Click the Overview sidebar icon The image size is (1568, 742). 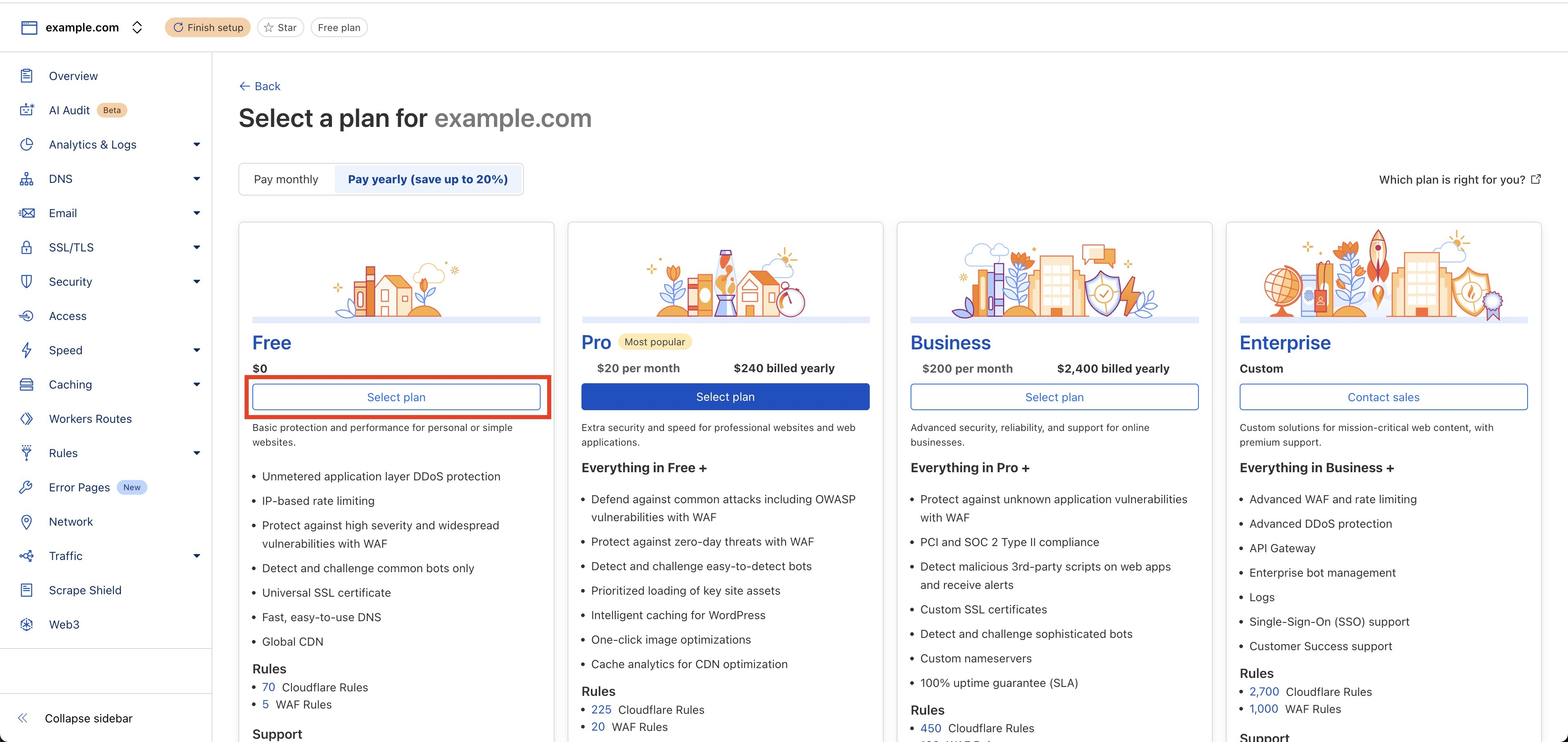click(x=26, y=76)
